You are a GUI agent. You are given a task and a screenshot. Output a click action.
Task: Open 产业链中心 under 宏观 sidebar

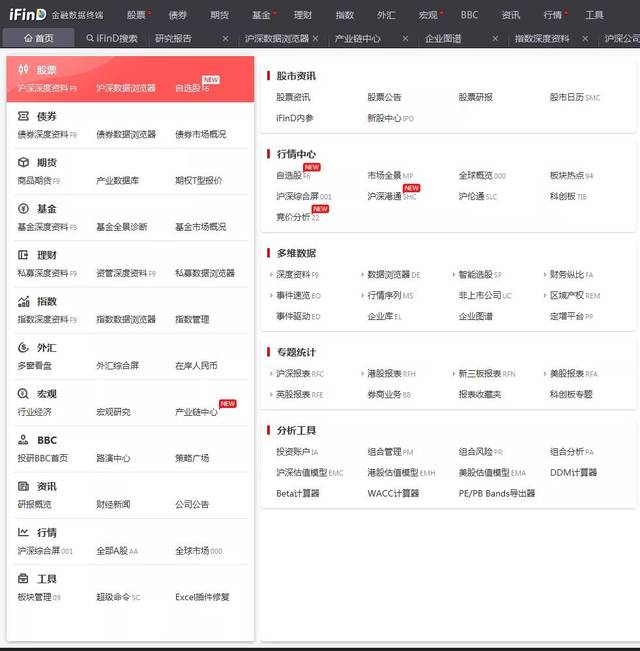pos(196,412)
